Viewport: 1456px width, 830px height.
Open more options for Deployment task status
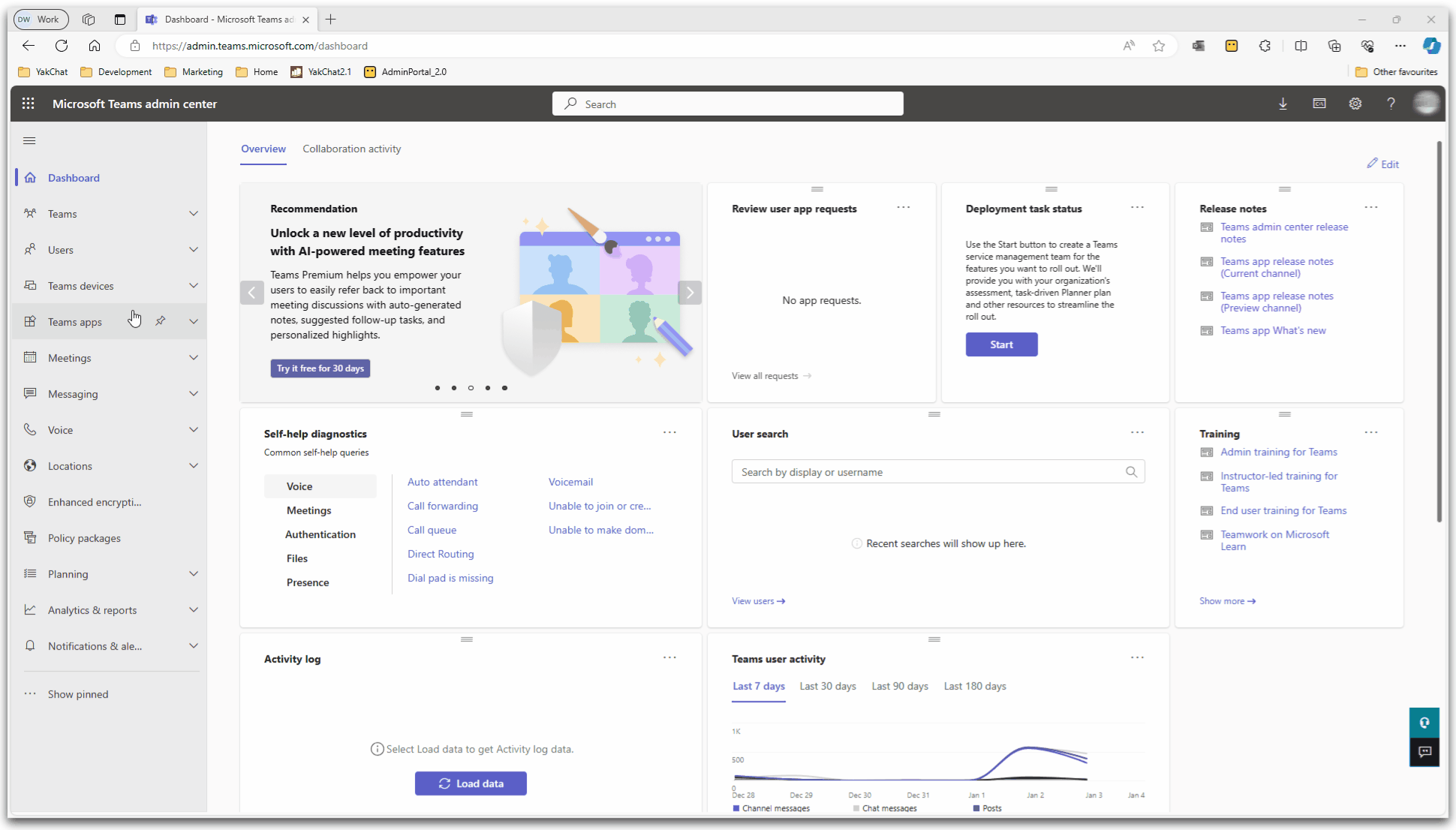coord(1137,207)
